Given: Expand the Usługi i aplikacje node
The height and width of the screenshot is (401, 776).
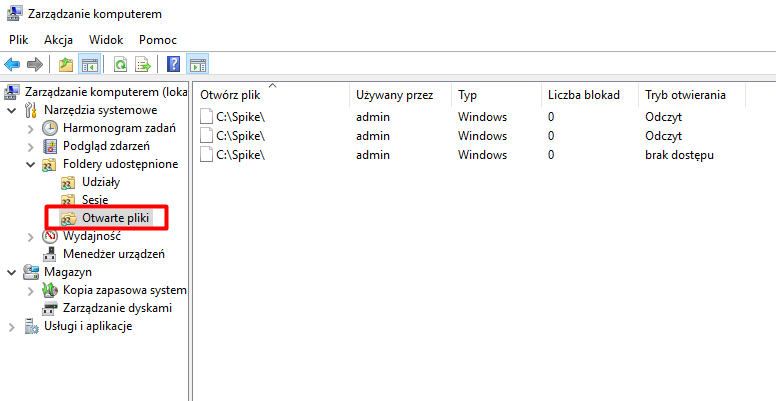Looking at the screenshot, I should pos(12,326).
